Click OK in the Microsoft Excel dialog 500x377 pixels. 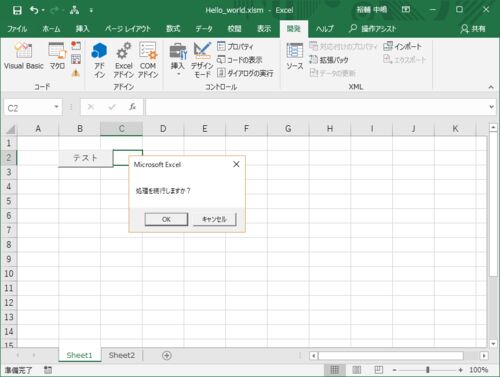pos(166,219)
